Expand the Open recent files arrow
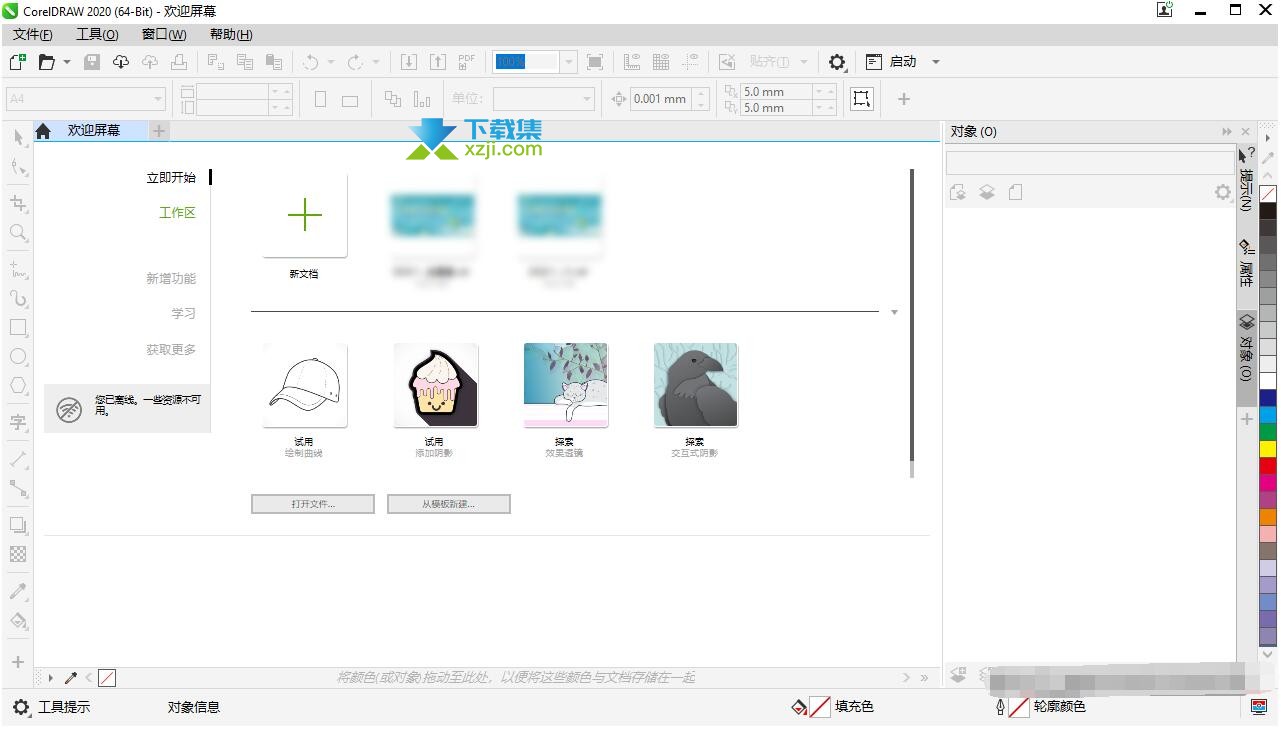This screenshot has width=1281, height=729. 67,62
